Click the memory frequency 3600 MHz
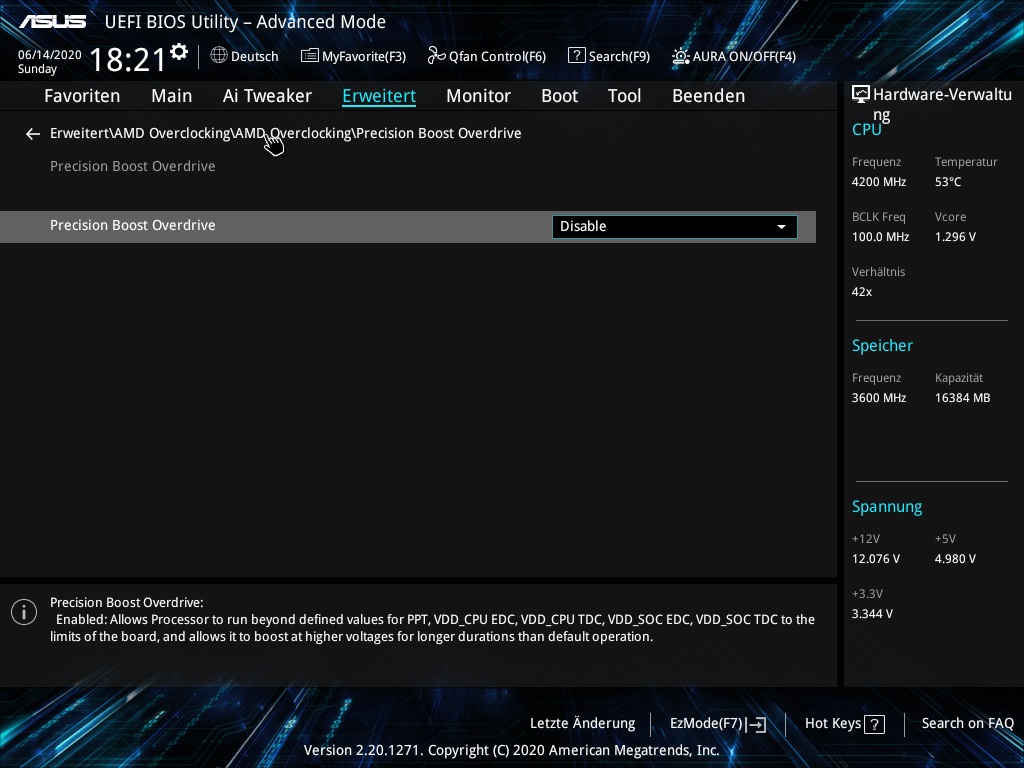 (879, 398)
